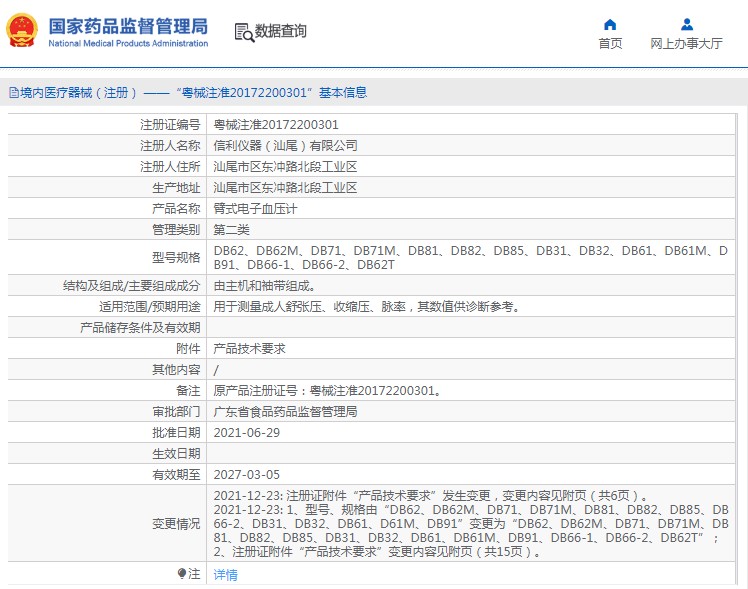The height and width of the screenshot is (589, 748).
Task: Click the 注册证编号 label
Action: pyautogui.click(x=170, y=124)
